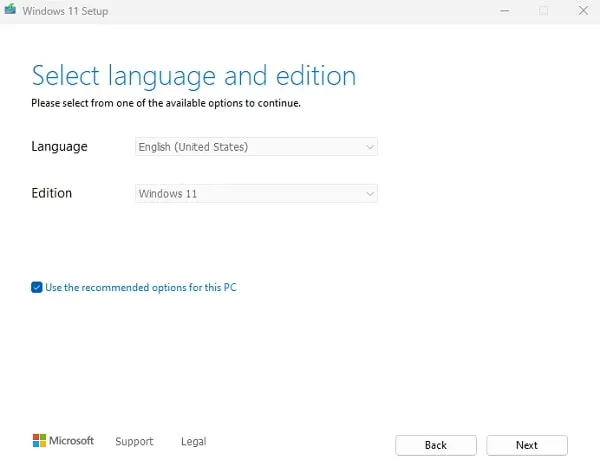Open the Edition dropdown
600x473 pixels.
click(x=256, y=194)
